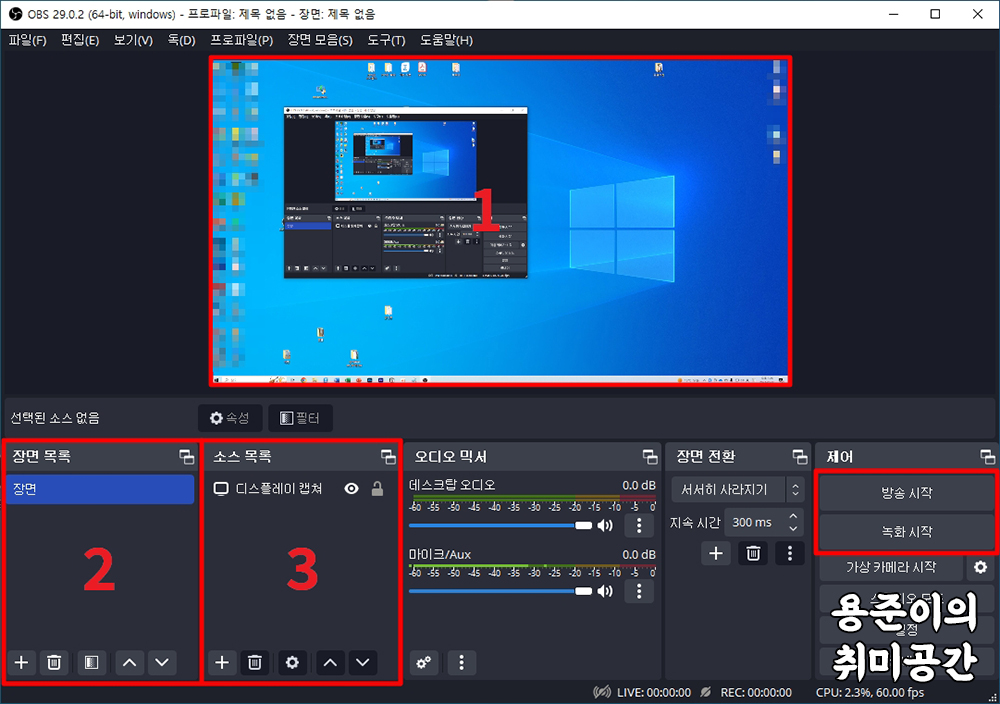Screen dimensions: 1000x704
Task: Move source up arrow in 소스 목록
Action: (330, 663)
